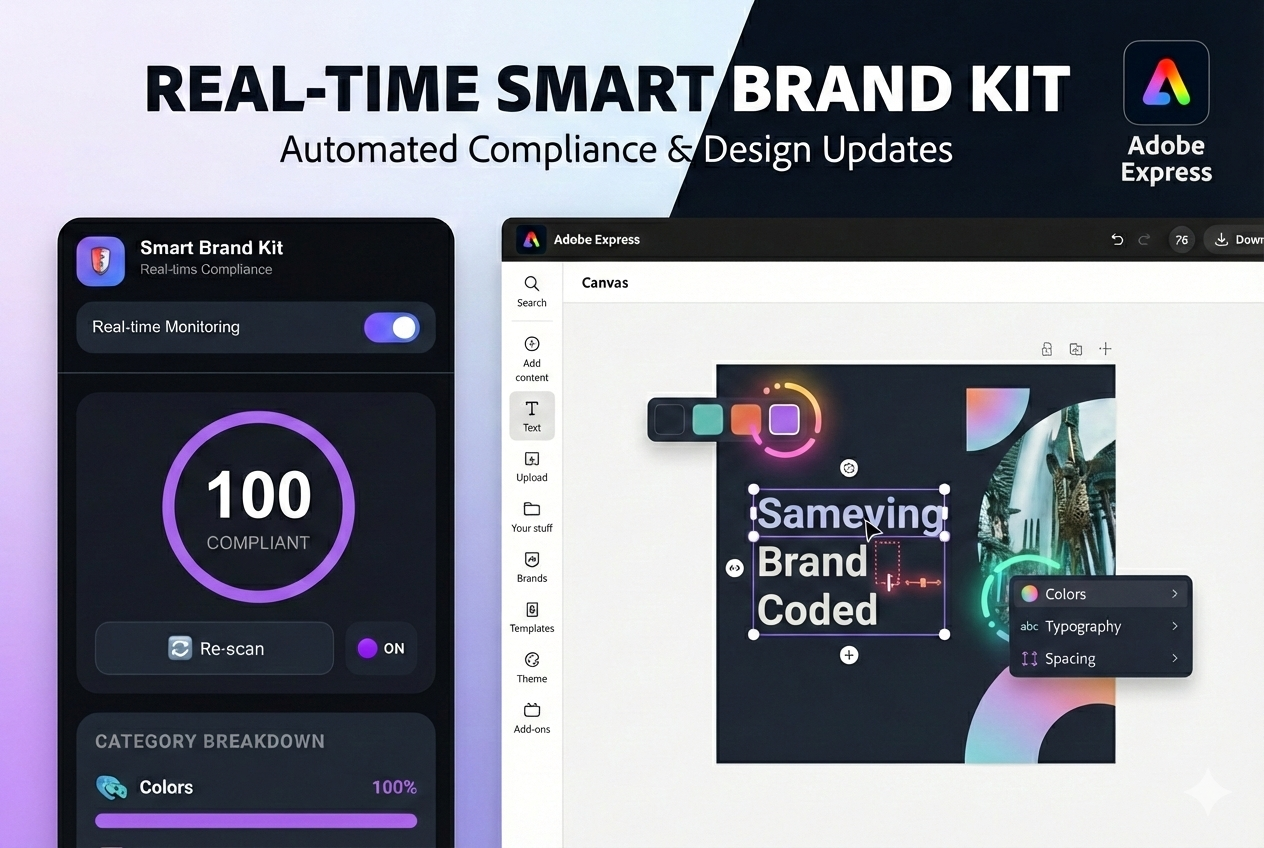The image size is (1264, 848).
Task: Select Spacing in context menu
Action: (1101, 658)
